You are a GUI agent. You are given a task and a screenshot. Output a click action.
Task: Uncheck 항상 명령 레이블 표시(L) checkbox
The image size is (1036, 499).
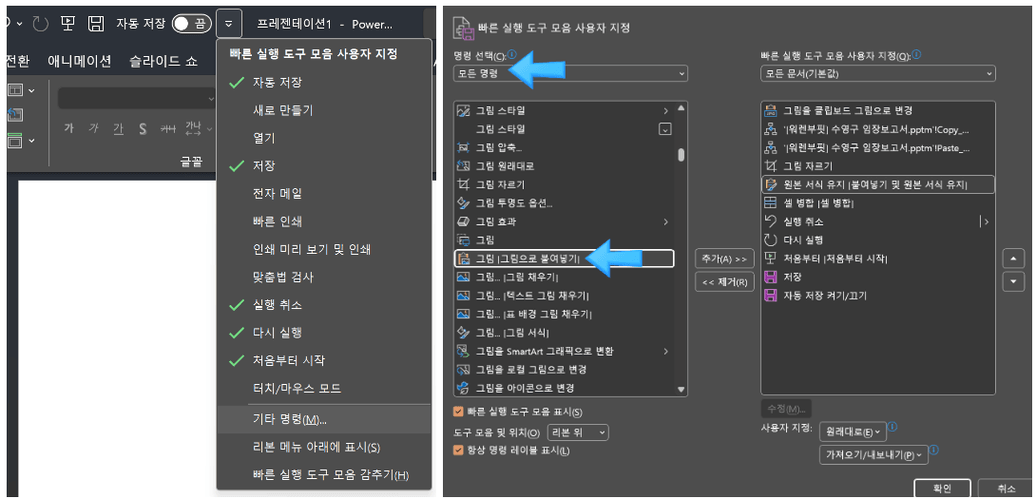point(458,451)
